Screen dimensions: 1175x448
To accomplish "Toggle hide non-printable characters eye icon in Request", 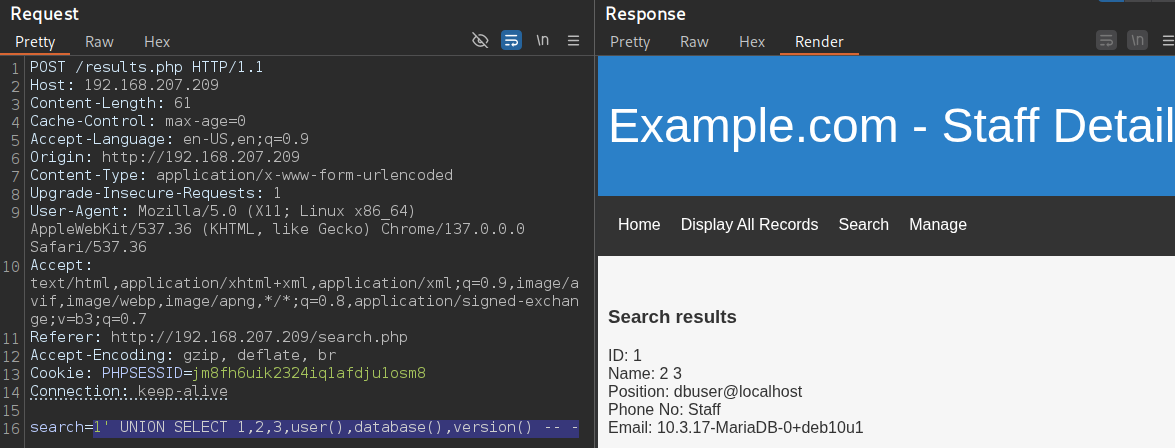I will click(480, 40).
